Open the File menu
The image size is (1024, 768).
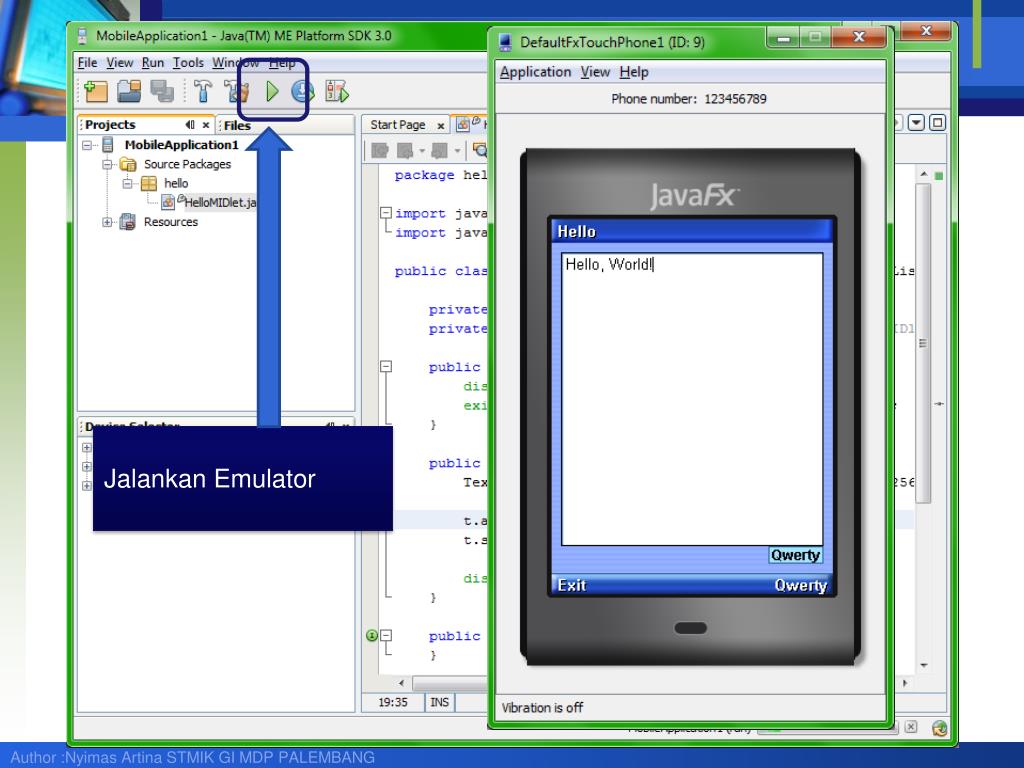87,63
